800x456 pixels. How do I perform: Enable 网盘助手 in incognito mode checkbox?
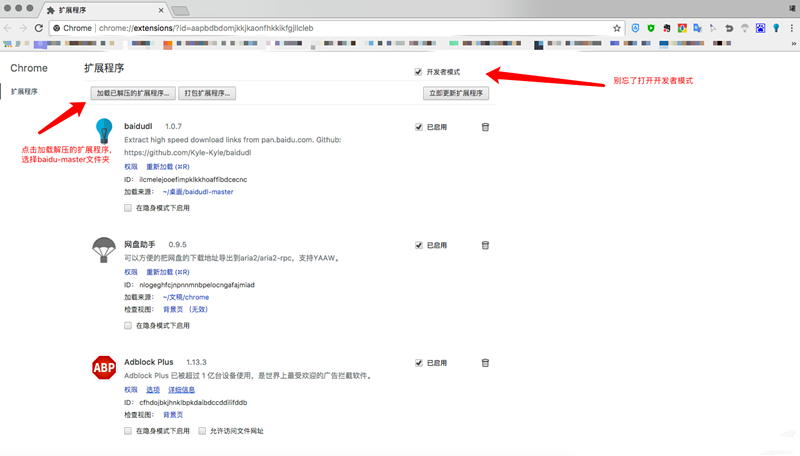tap(128, 325)
